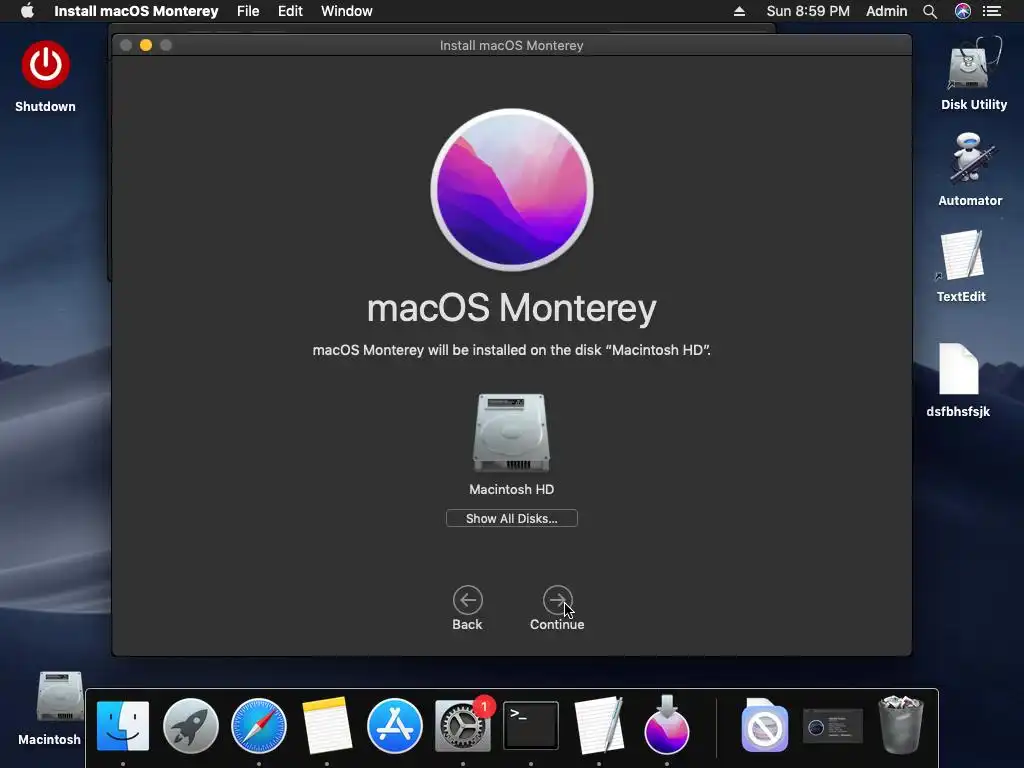Open the Apple menu
This screenshot has width=1024, height=768.
[x=27, y=11]
